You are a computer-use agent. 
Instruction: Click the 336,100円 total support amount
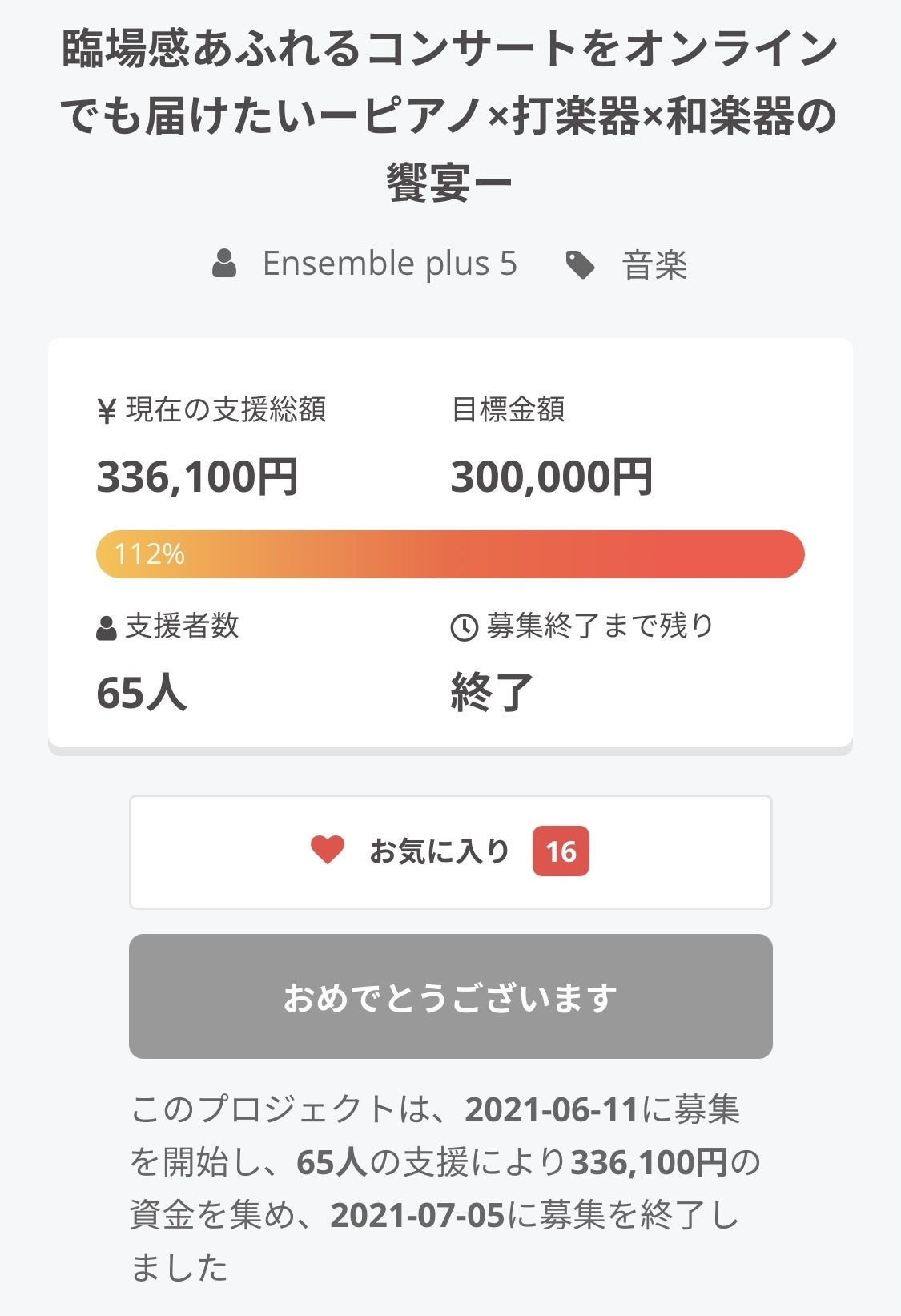pos(197,477)
